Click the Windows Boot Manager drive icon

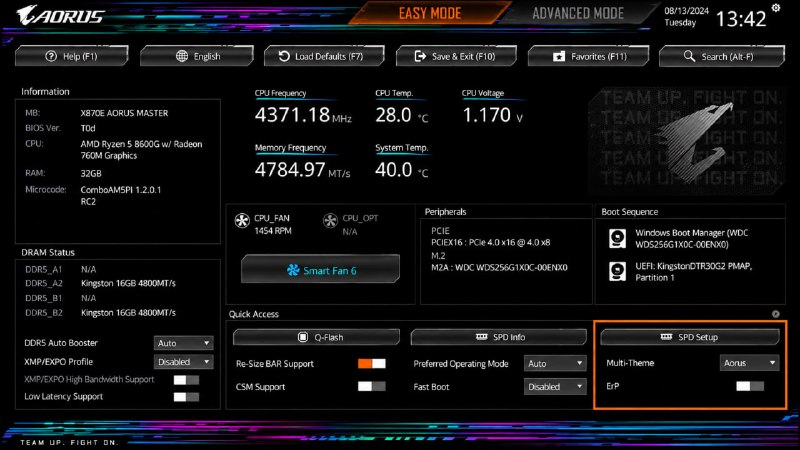point(617,238)
